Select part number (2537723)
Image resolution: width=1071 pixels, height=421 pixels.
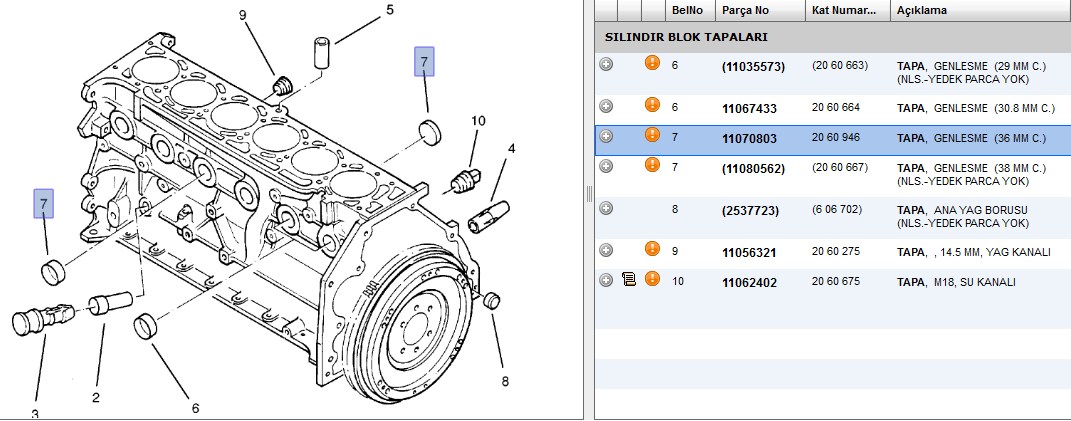750,210
